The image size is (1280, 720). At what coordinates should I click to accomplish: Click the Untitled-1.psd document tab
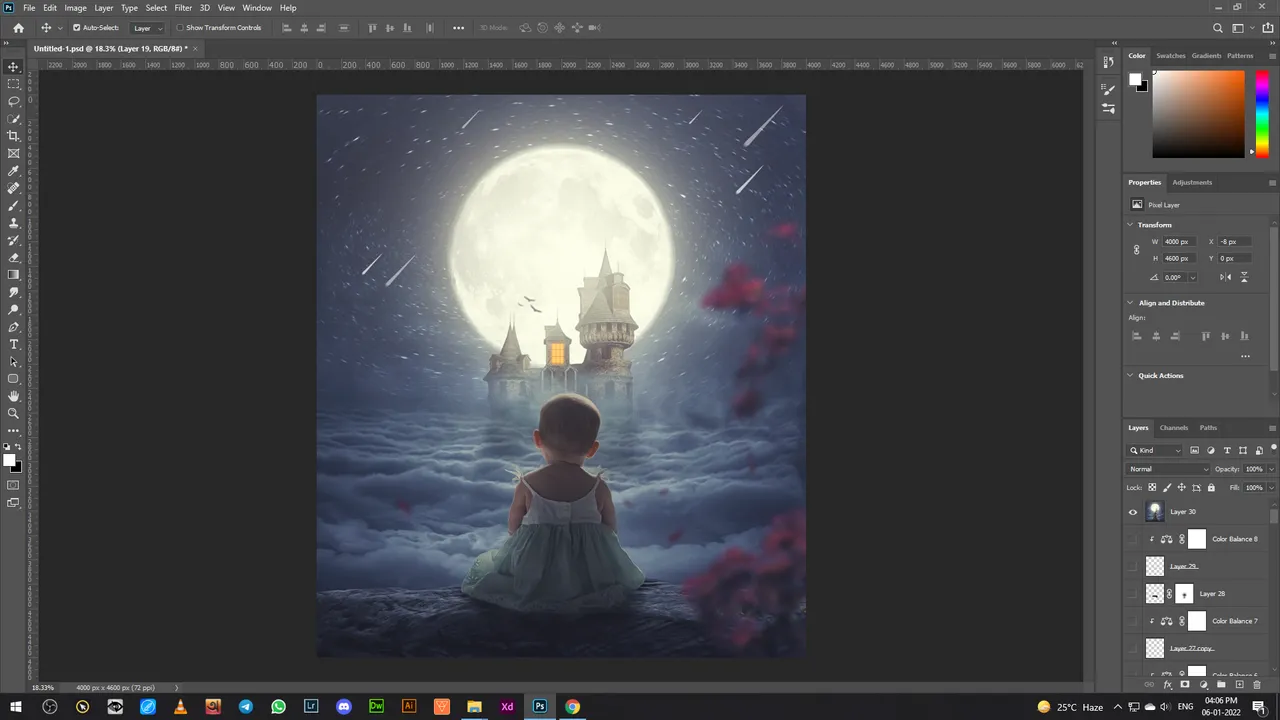tap(110, 48)
